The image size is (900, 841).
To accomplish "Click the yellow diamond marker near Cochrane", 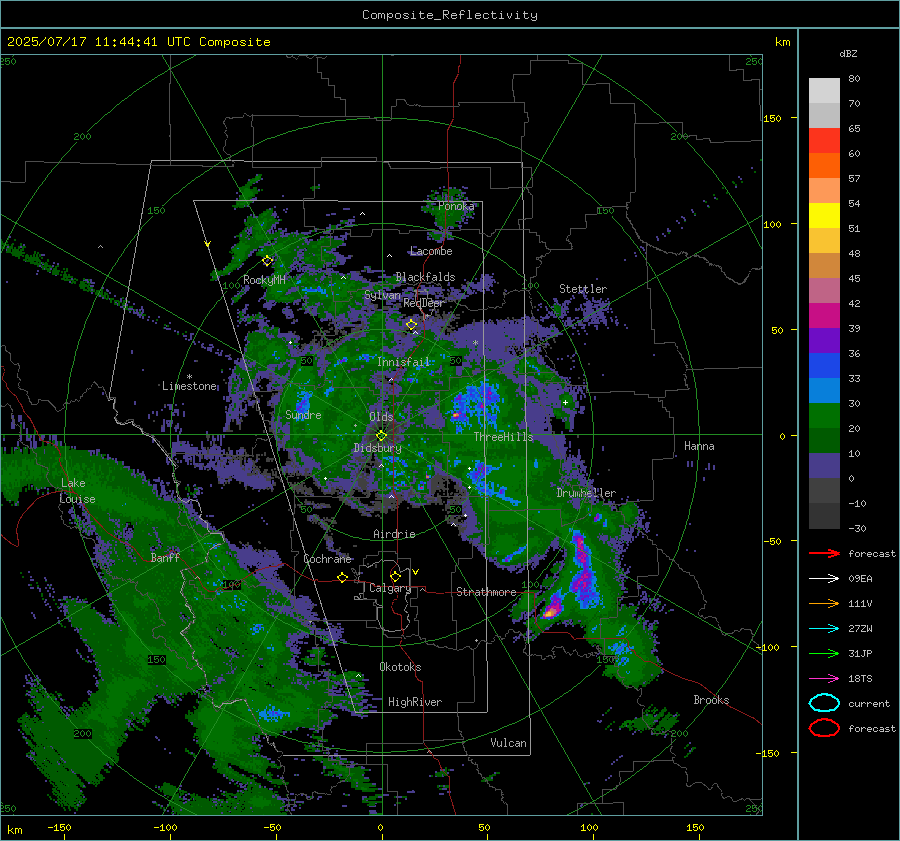I will [342, 577].
